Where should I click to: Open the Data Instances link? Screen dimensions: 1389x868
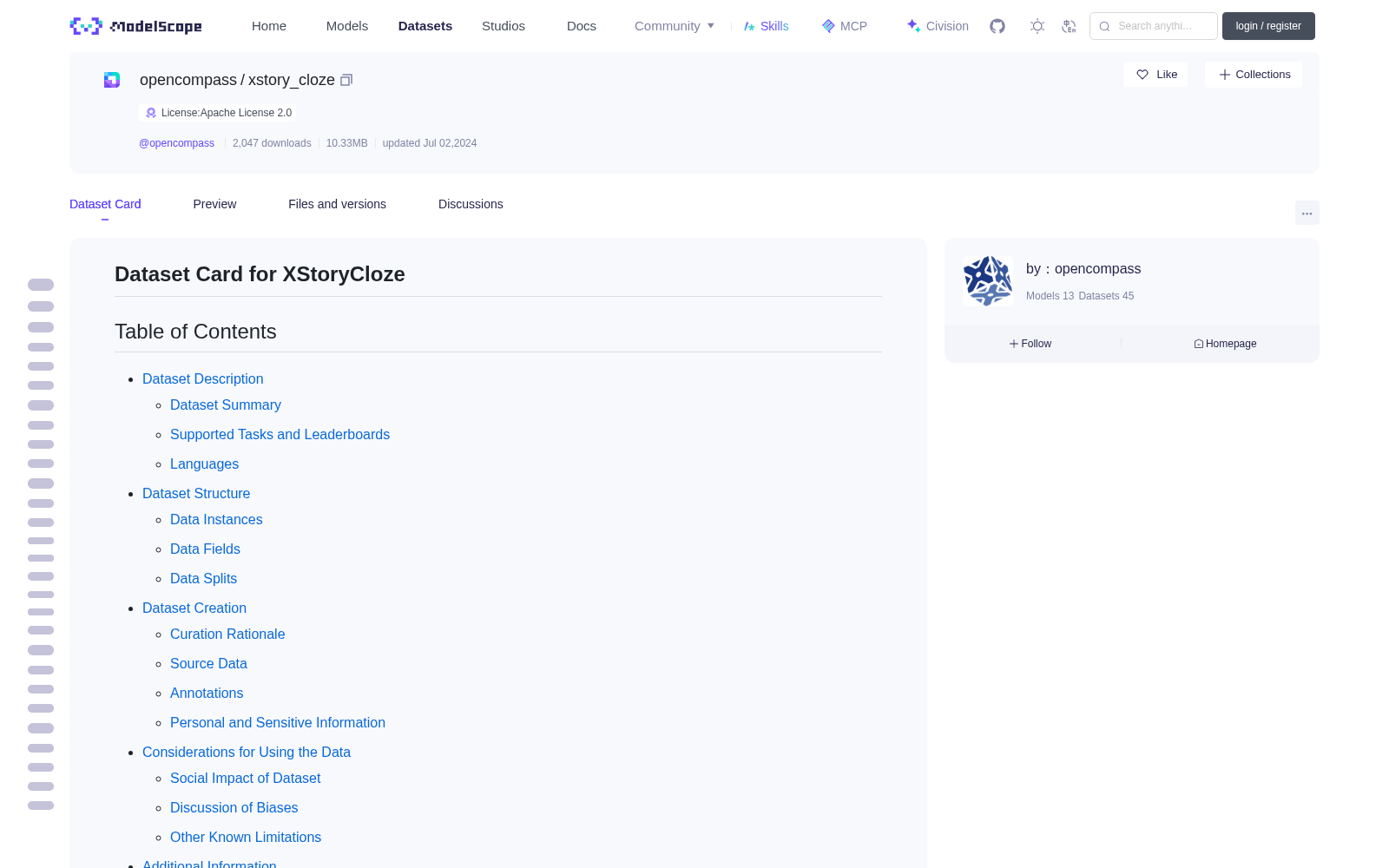click(216, 519)
